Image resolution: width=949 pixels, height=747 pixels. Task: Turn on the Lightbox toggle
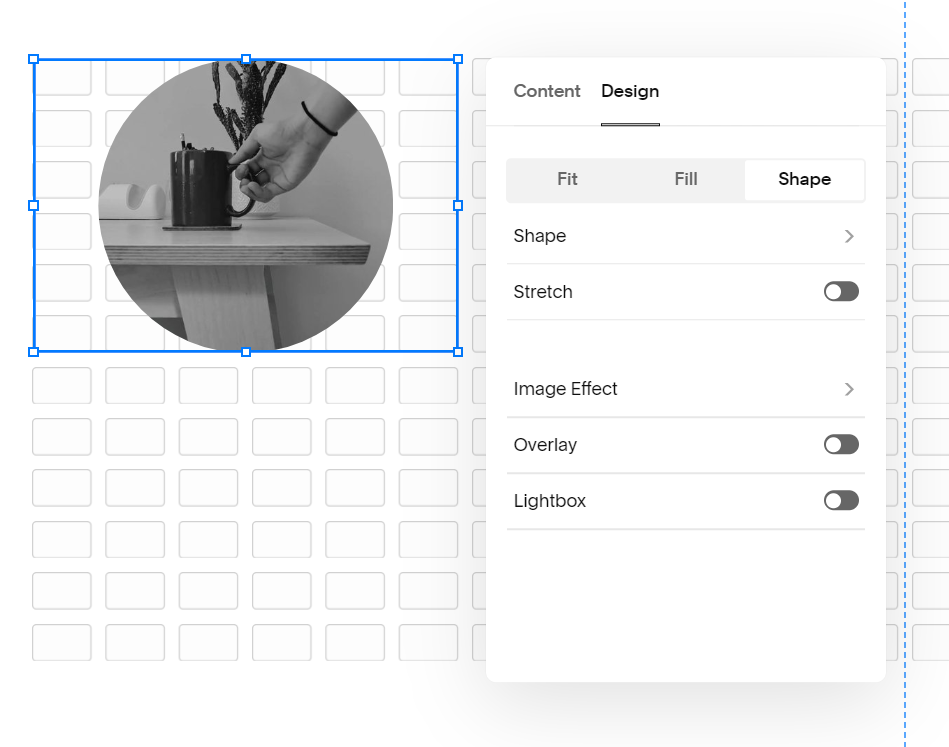[841, 501]
